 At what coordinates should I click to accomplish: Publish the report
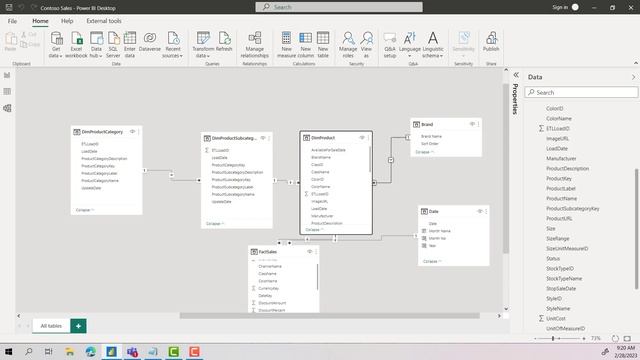491,42
